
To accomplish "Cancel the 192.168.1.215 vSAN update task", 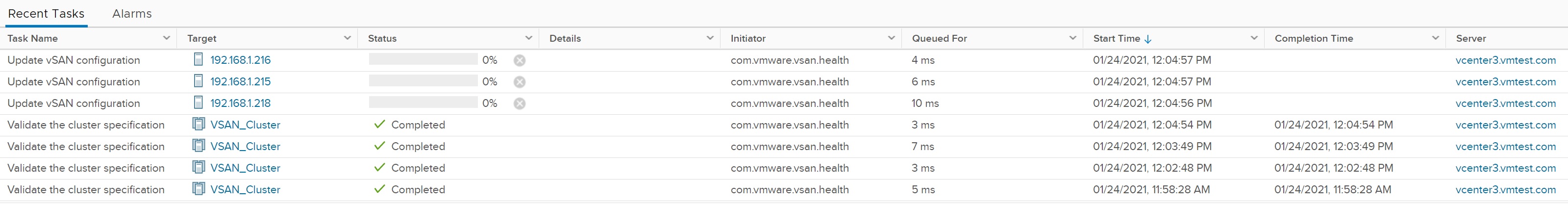I will click(519, 82).
